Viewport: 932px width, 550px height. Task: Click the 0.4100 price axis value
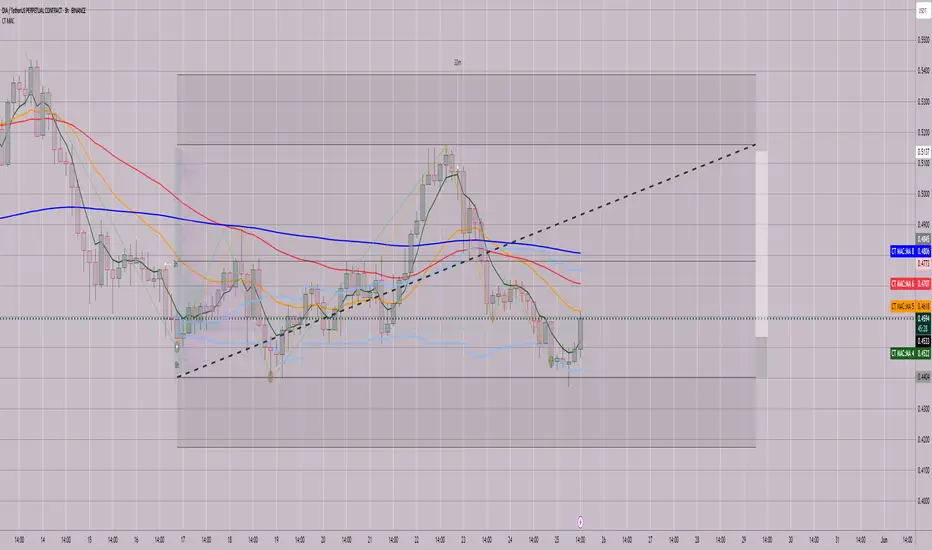point(923,470)
